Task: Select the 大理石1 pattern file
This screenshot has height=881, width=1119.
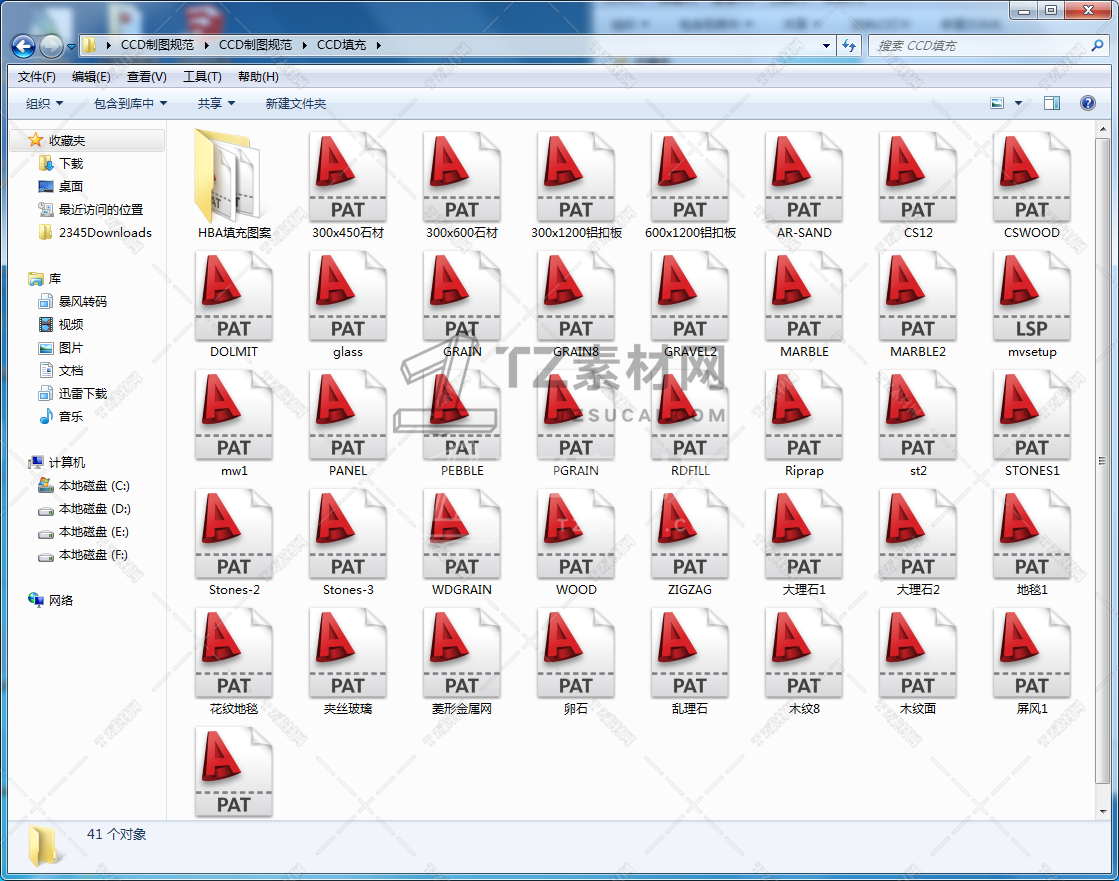Action: 804,542
